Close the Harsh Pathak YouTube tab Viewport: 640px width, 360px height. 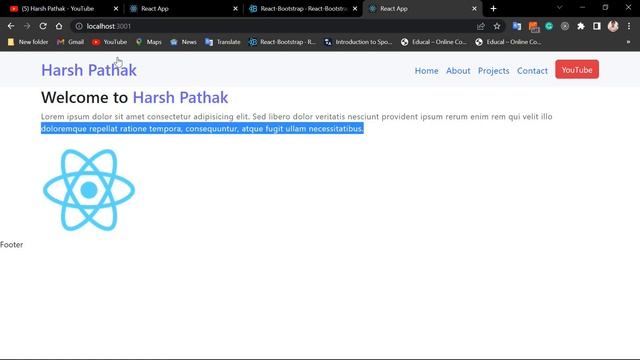tap(116, 9)
